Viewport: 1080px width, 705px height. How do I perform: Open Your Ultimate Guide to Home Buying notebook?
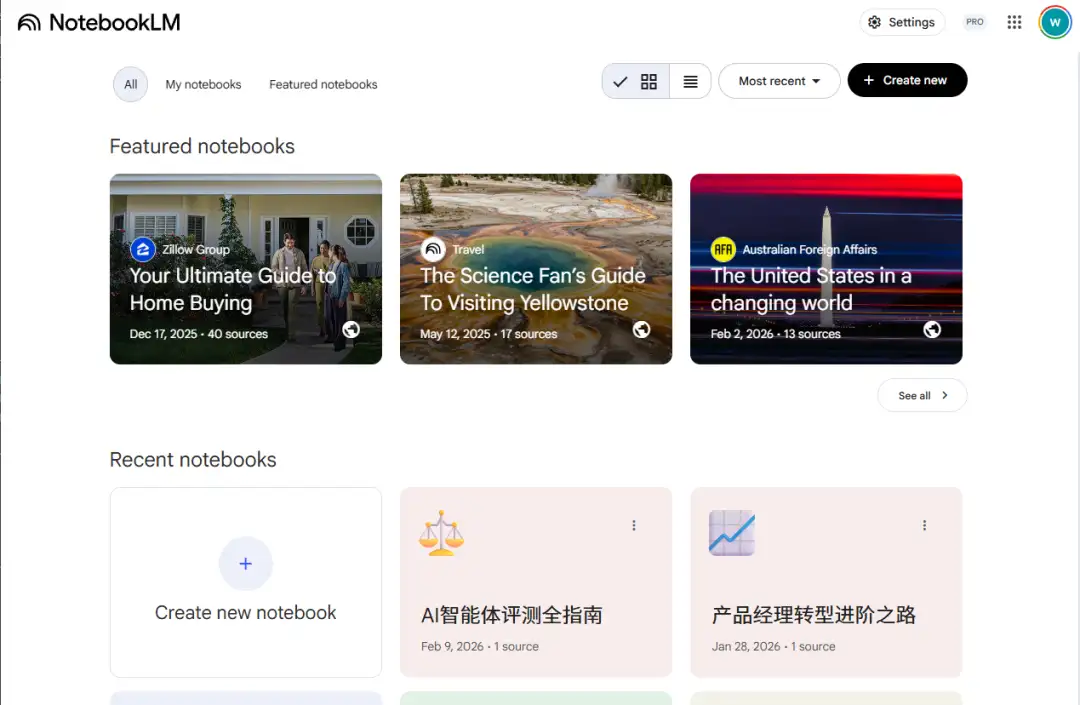click(246, 269)
